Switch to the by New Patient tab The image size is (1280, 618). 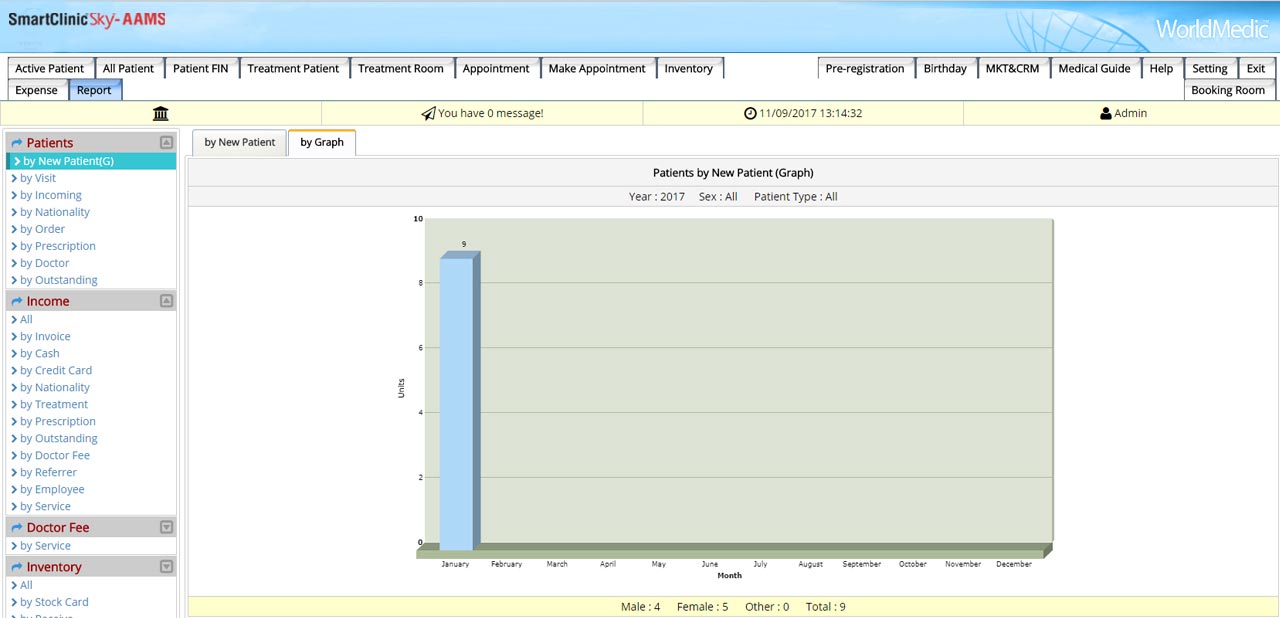(x=239, y=142)
